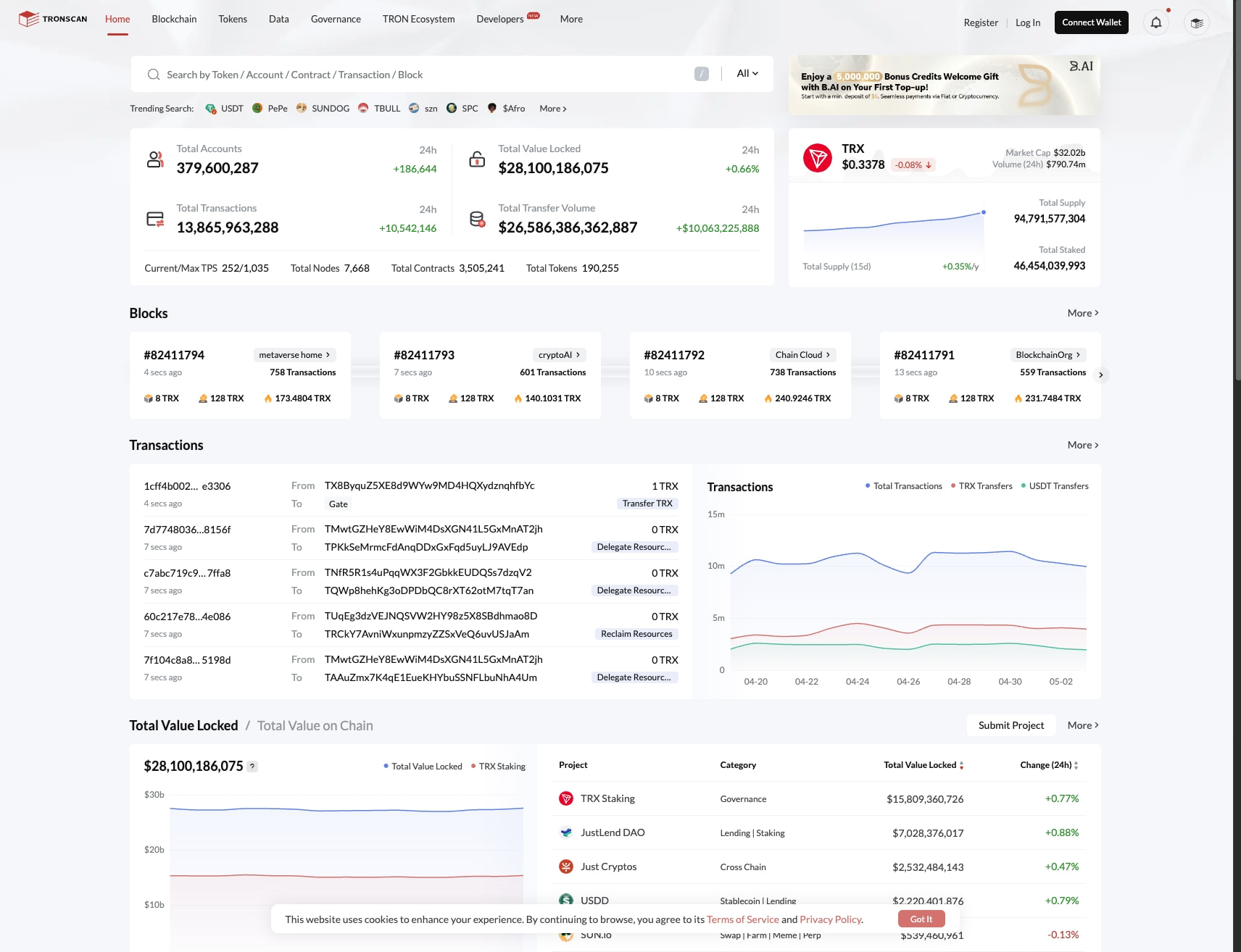This screenshot has width=1241, height=952.
Task: Click the TRX total supply chart endpoint
Action: pos(984,212)
